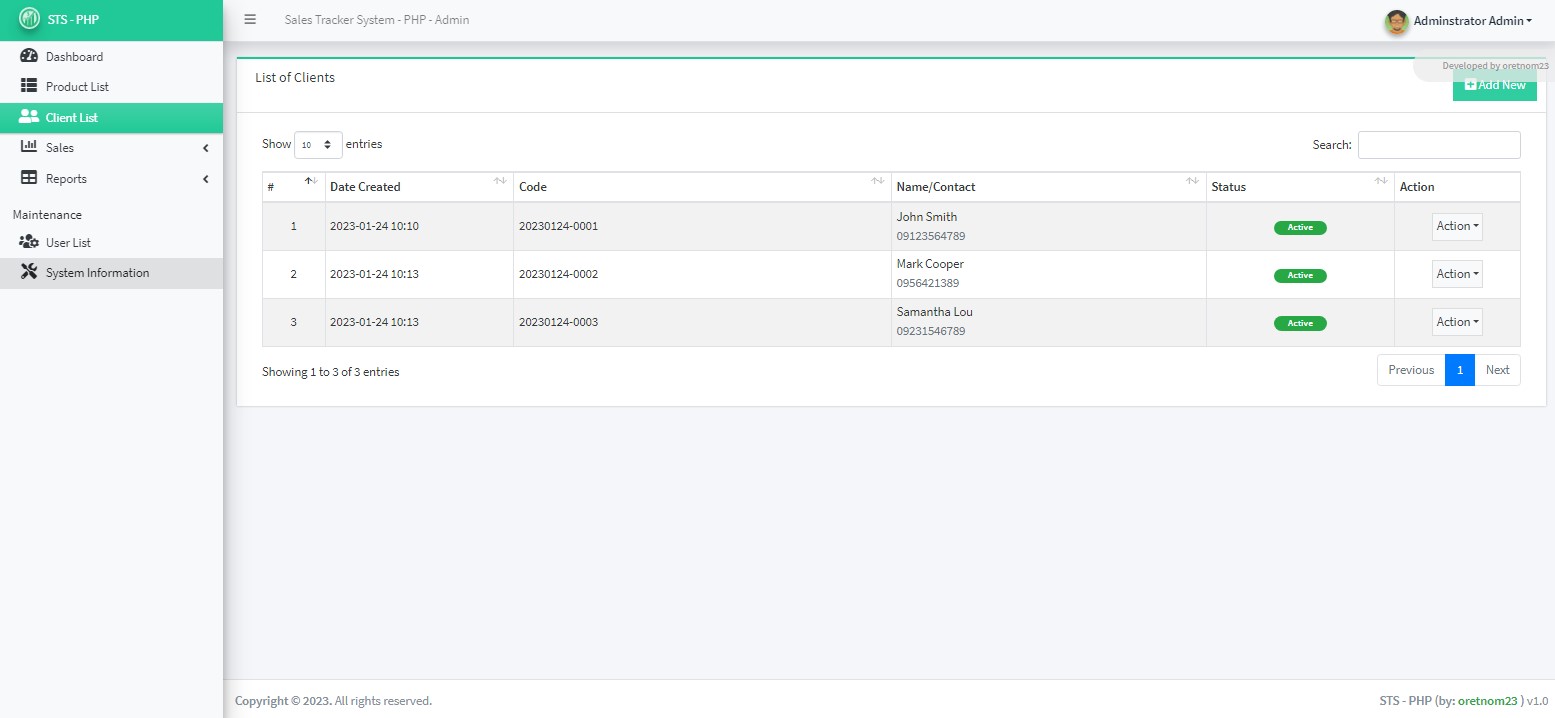The height and width of the screenshot is (718, 1555).
Task: Click the Add New client button
Action: click(1495, 85)
